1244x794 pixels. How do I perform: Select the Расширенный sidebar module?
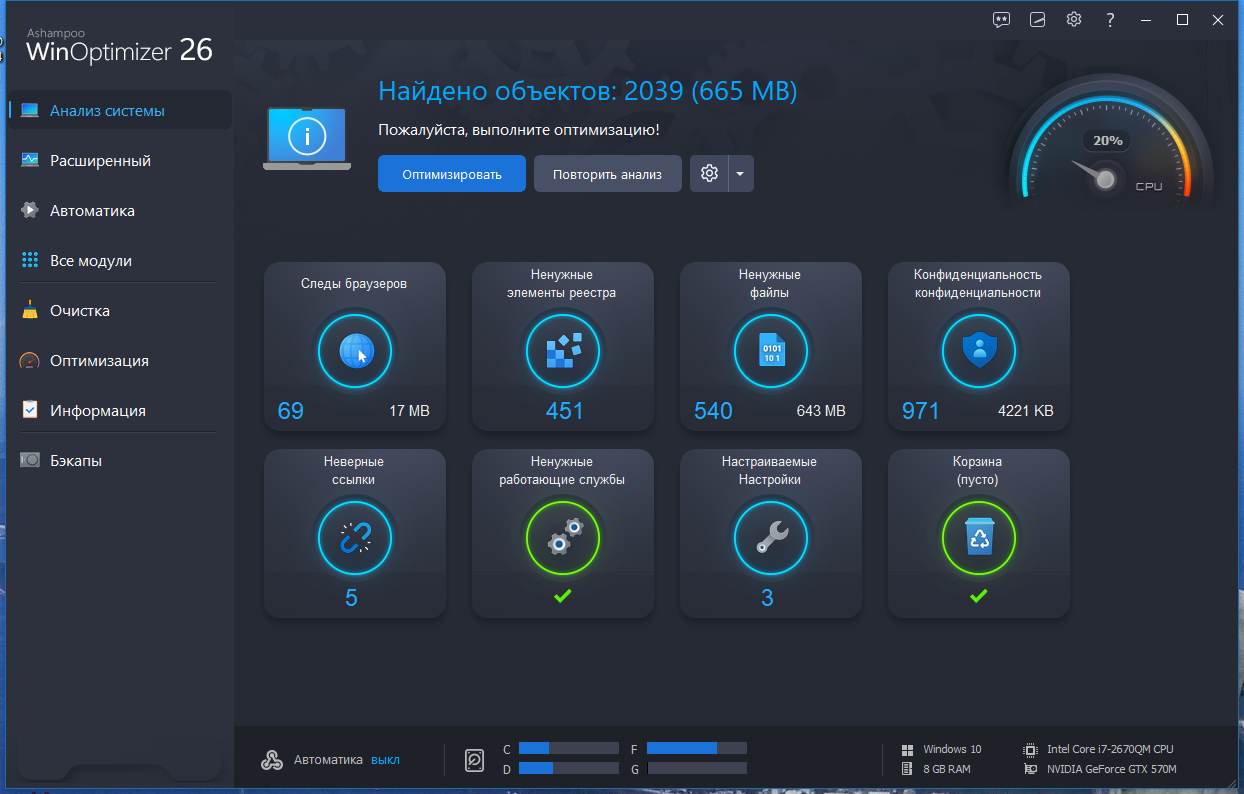(x=99, y=160)
